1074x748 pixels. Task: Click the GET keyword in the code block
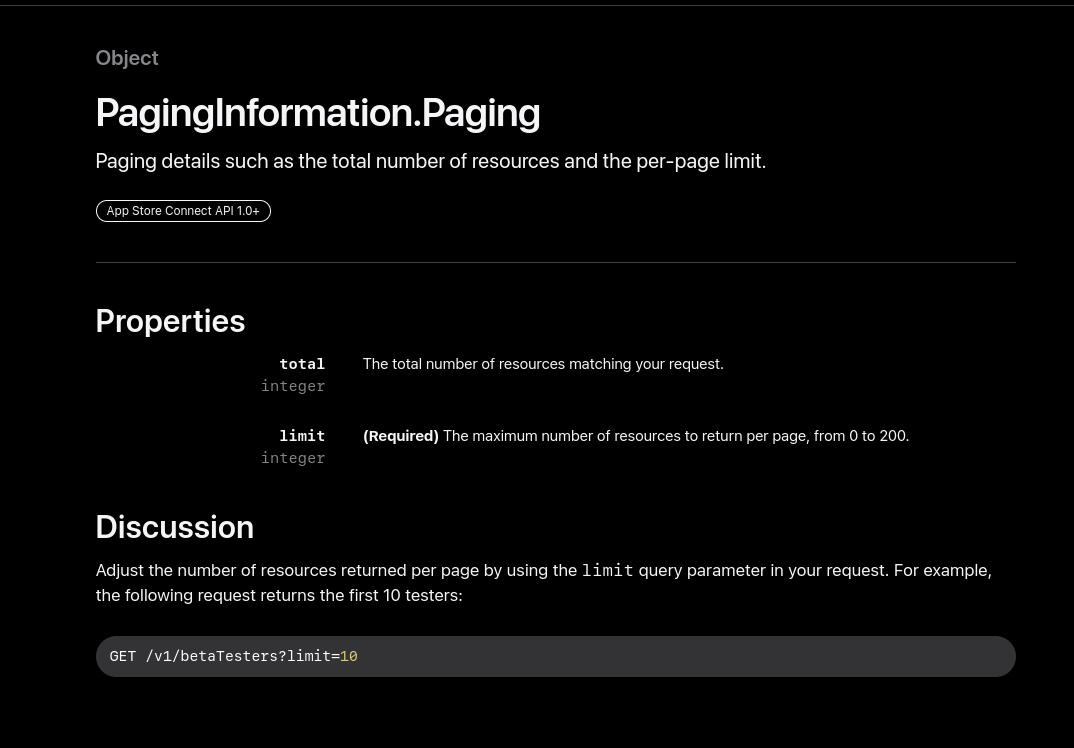(x=122, y=656)
